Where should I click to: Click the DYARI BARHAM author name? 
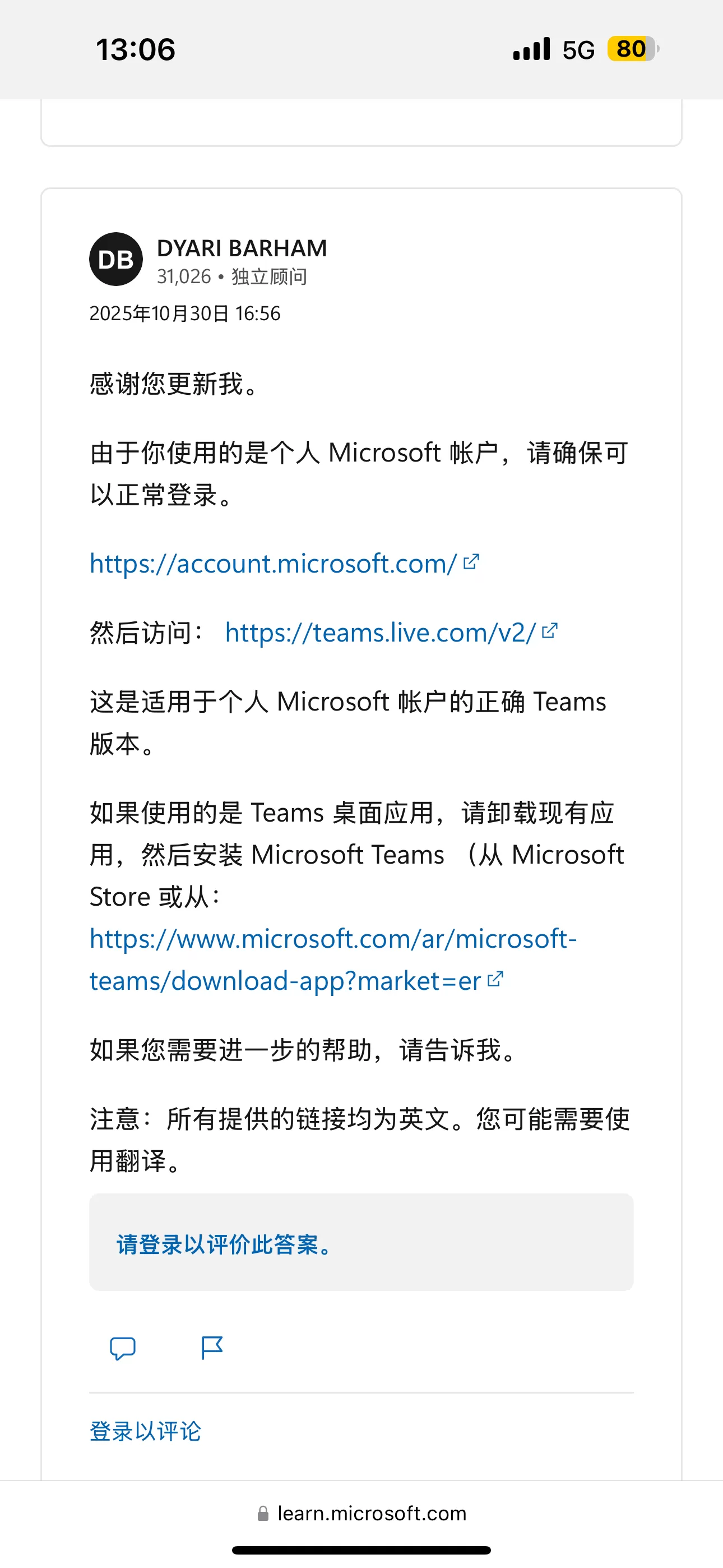click(242, 248)
